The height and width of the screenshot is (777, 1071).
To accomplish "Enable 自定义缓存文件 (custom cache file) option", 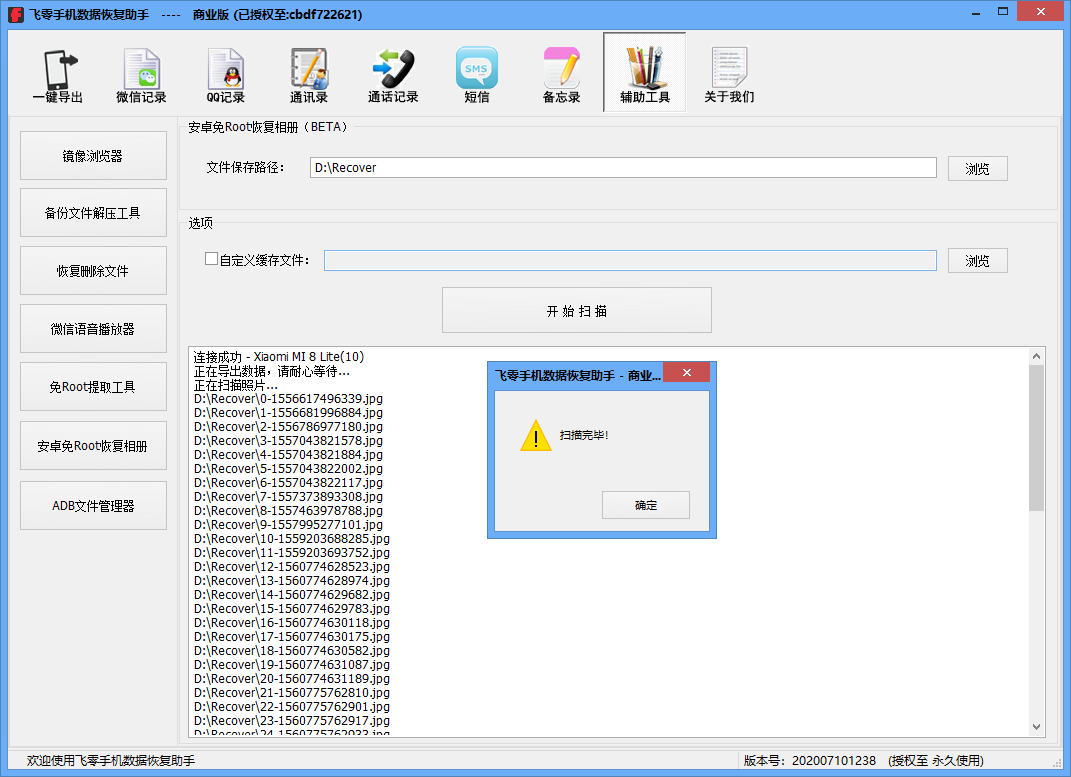I will 210,258.
